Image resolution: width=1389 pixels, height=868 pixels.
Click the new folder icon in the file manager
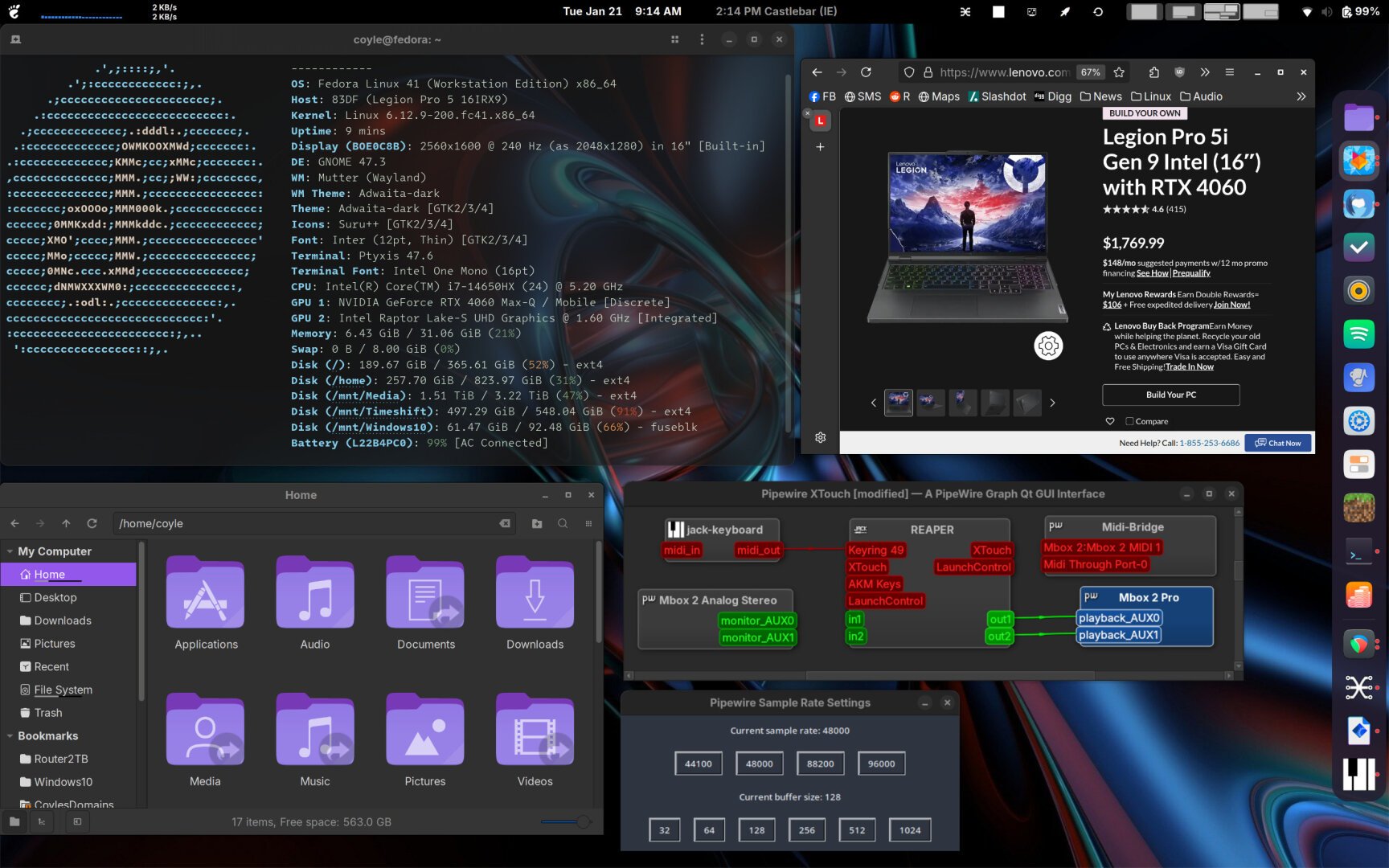point(537,523)
